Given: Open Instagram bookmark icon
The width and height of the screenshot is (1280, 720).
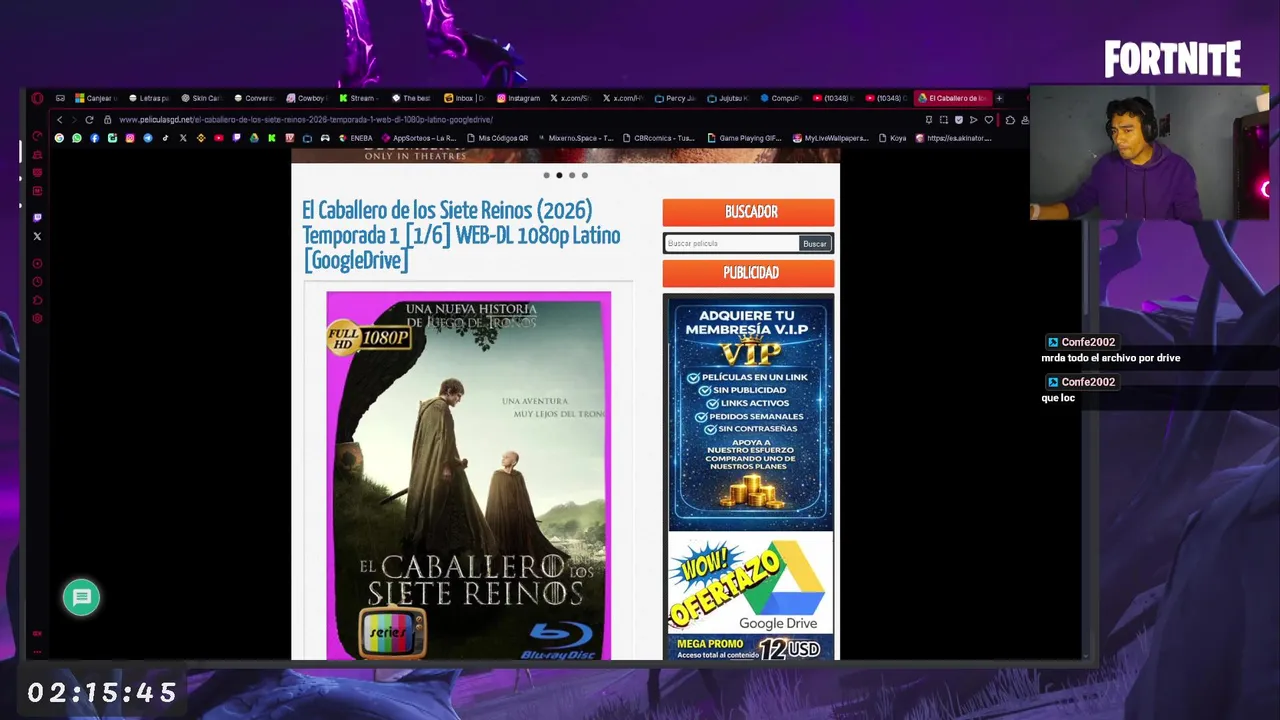Looking at the screenshot, I should pos(130,138).
